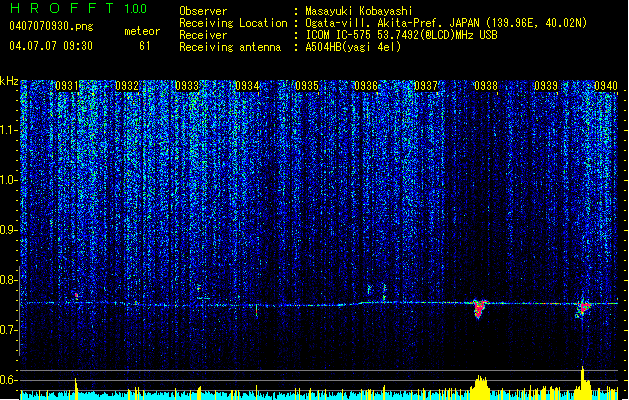Click the 0938 time marker

coord(486,86)
